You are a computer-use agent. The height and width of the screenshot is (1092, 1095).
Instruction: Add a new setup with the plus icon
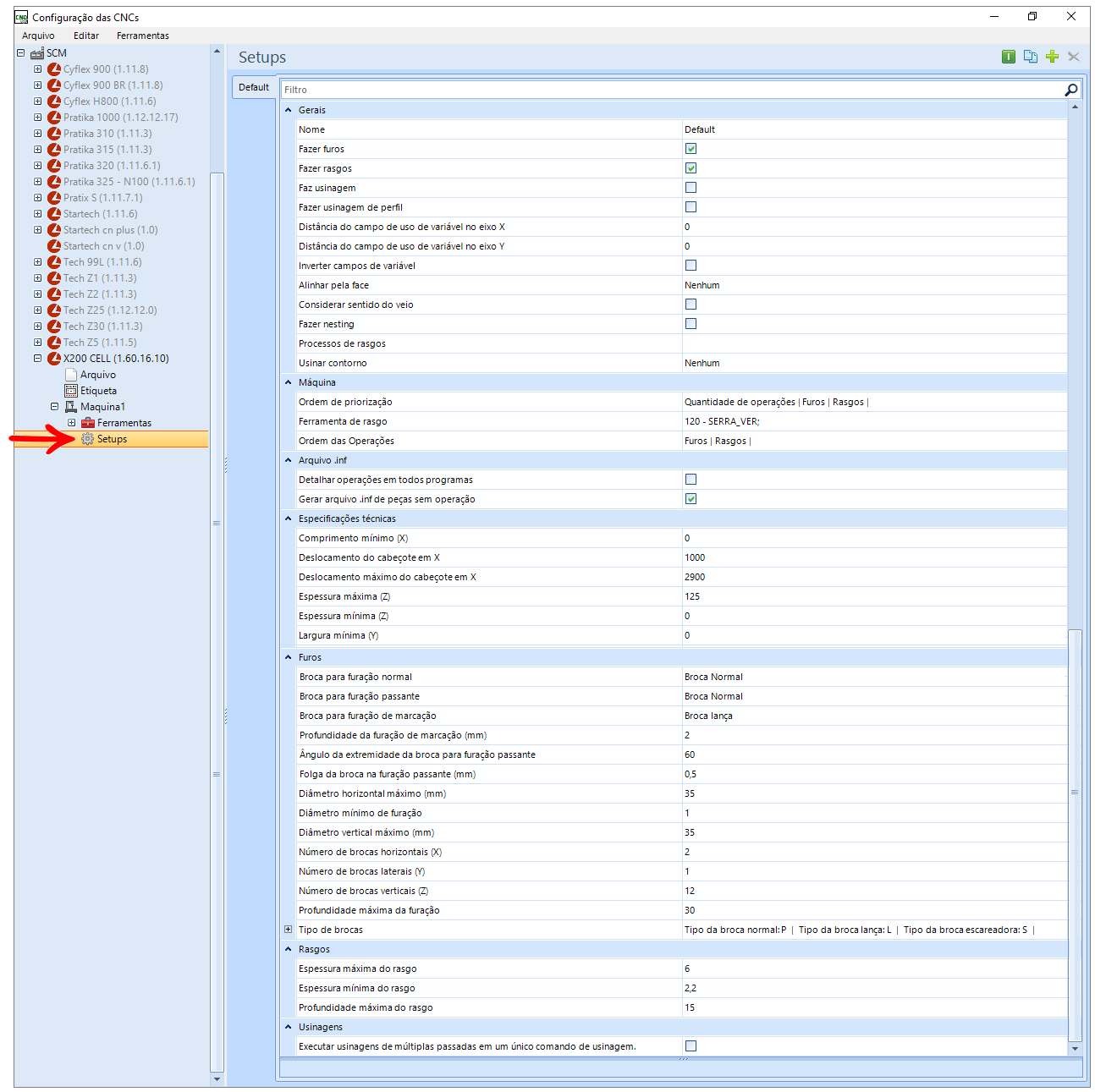point(1052,57)
